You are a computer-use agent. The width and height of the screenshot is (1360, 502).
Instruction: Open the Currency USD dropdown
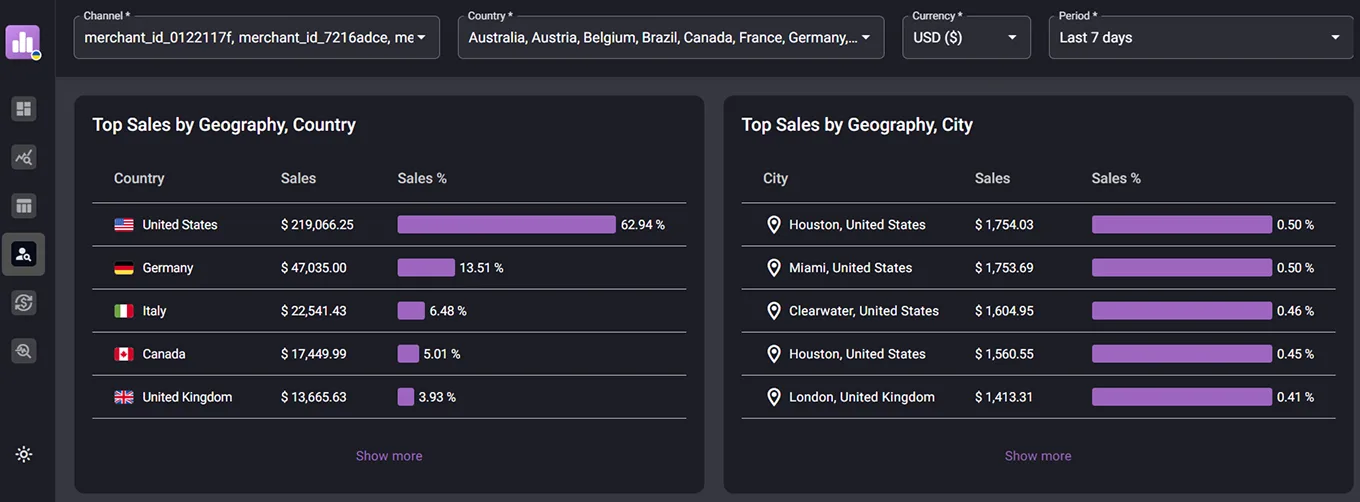(x=965, y=37)
